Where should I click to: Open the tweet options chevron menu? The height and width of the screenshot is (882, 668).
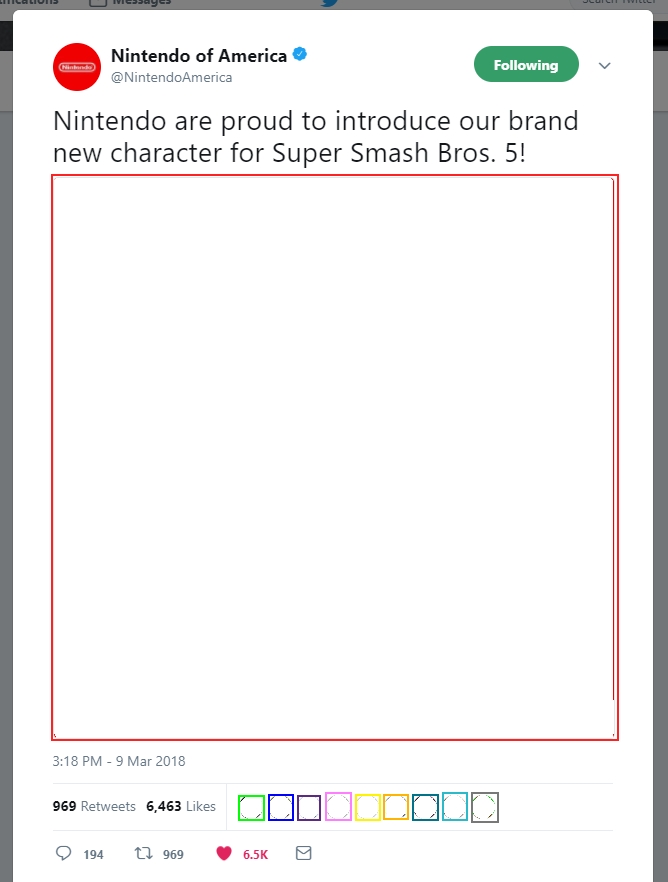(604, 66)
